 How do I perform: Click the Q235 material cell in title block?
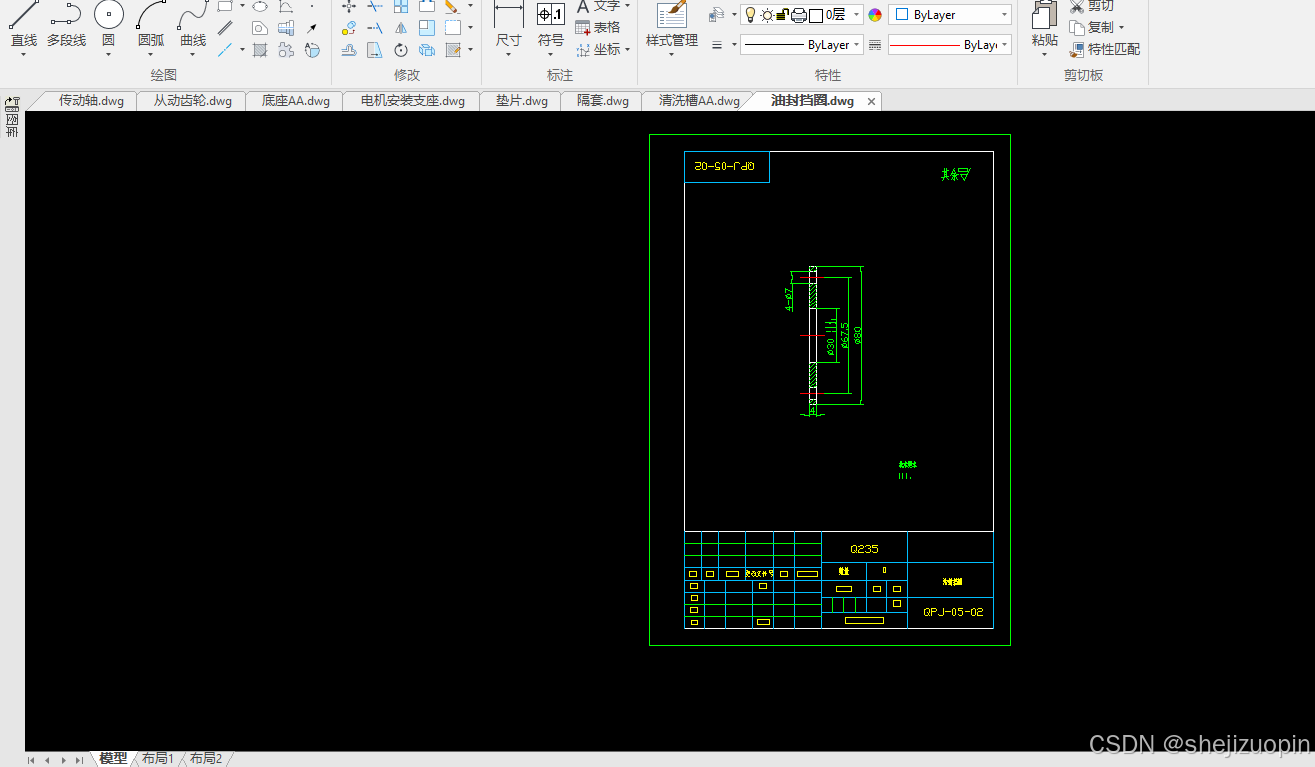(x=864, y=549)
